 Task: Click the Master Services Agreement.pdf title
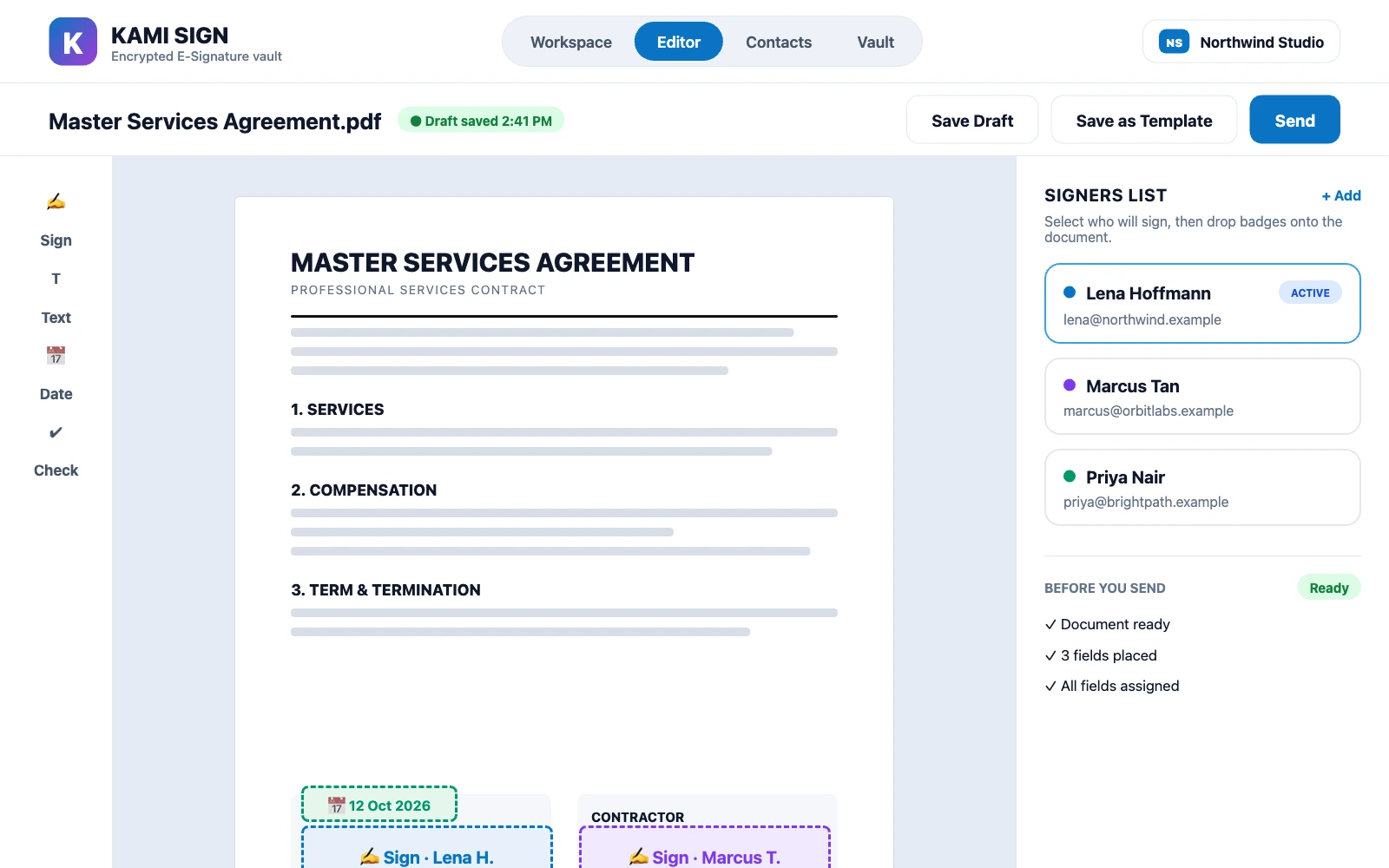pos(214,122)
